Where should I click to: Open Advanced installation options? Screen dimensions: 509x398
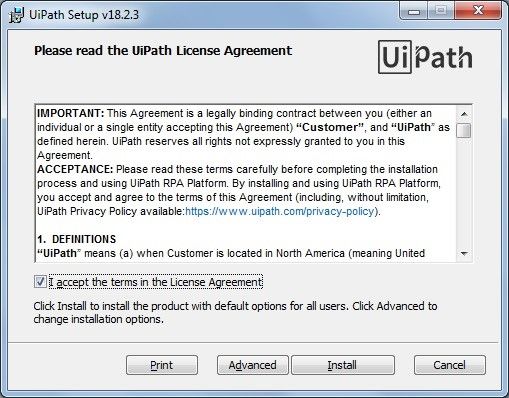click(x=252, y=365)
